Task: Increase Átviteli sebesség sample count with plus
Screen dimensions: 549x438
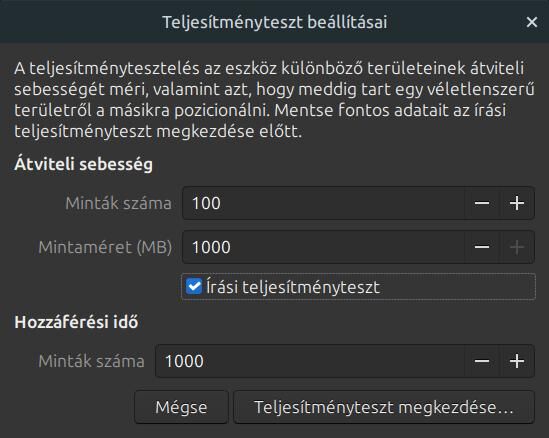Action: click(517, 203)
